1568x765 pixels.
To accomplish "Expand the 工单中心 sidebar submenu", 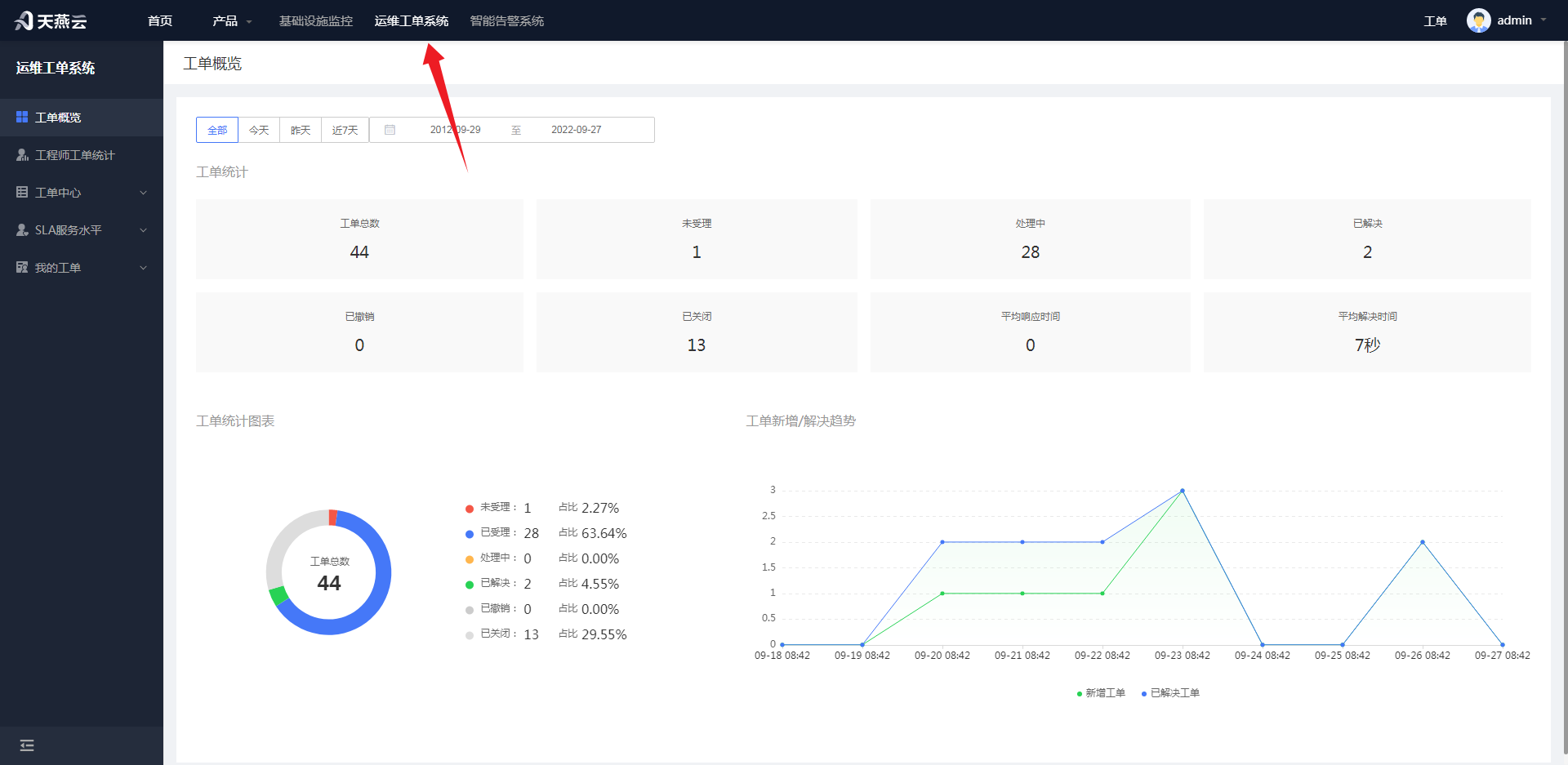I will point(82,193).
